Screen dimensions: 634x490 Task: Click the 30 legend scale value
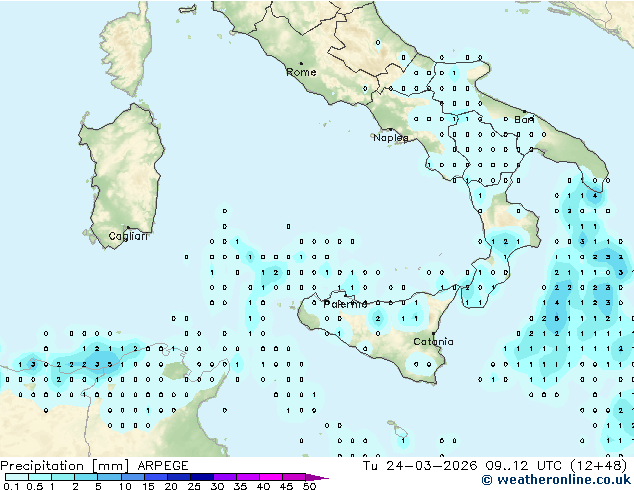pos(217,486)
